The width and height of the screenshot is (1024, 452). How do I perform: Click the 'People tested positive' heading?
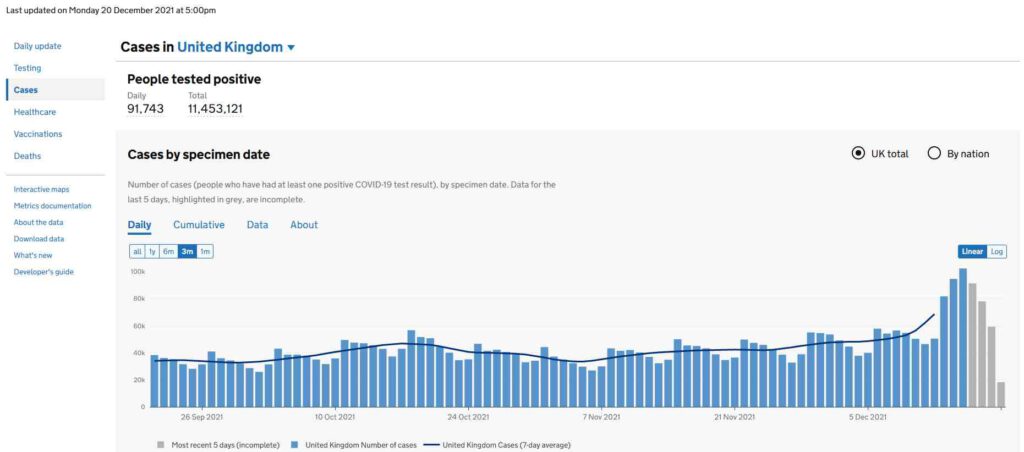(194, 79)
